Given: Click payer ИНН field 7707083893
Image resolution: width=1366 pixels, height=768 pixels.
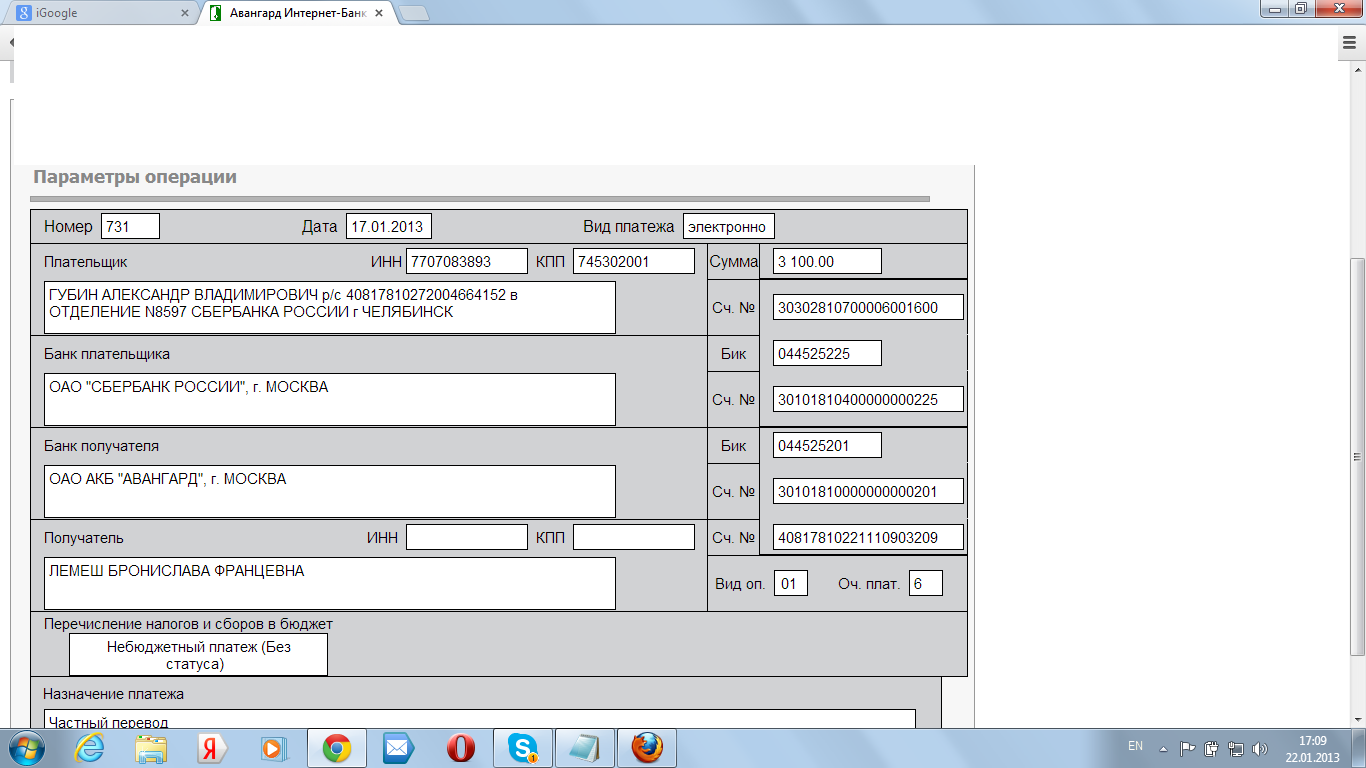Looking at the screenshot, I should (467, 261).
